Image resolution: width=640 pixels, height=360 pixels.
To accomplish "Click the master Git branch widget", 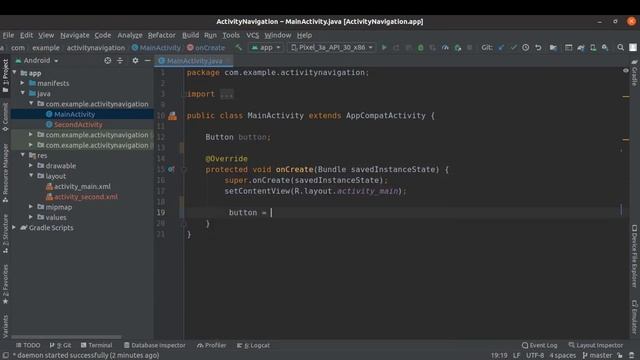I will tap(598, 356).
